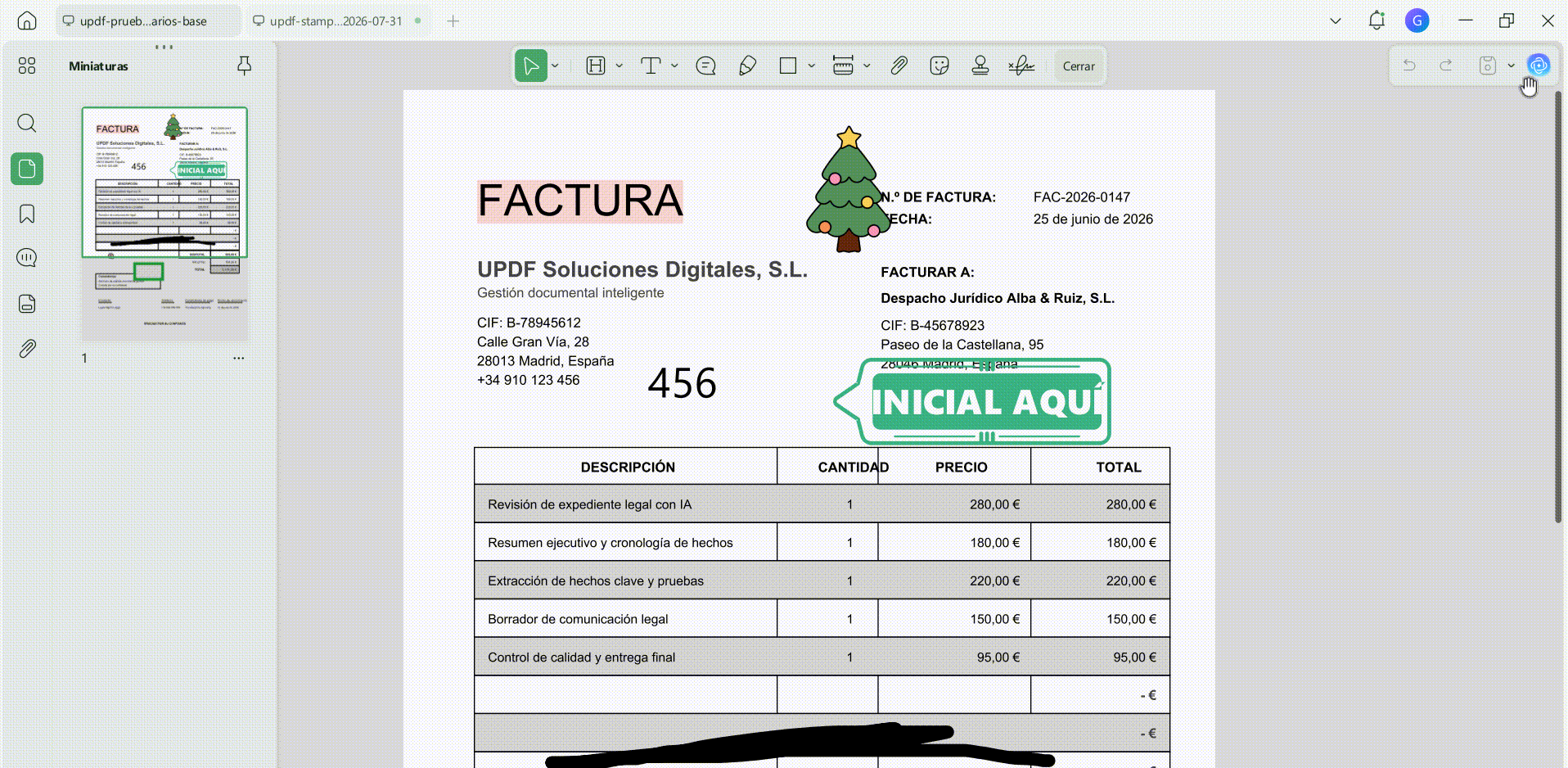Open a new tab with the plus button
Viewport: 1568px width, 768px height.
(453, 20)
